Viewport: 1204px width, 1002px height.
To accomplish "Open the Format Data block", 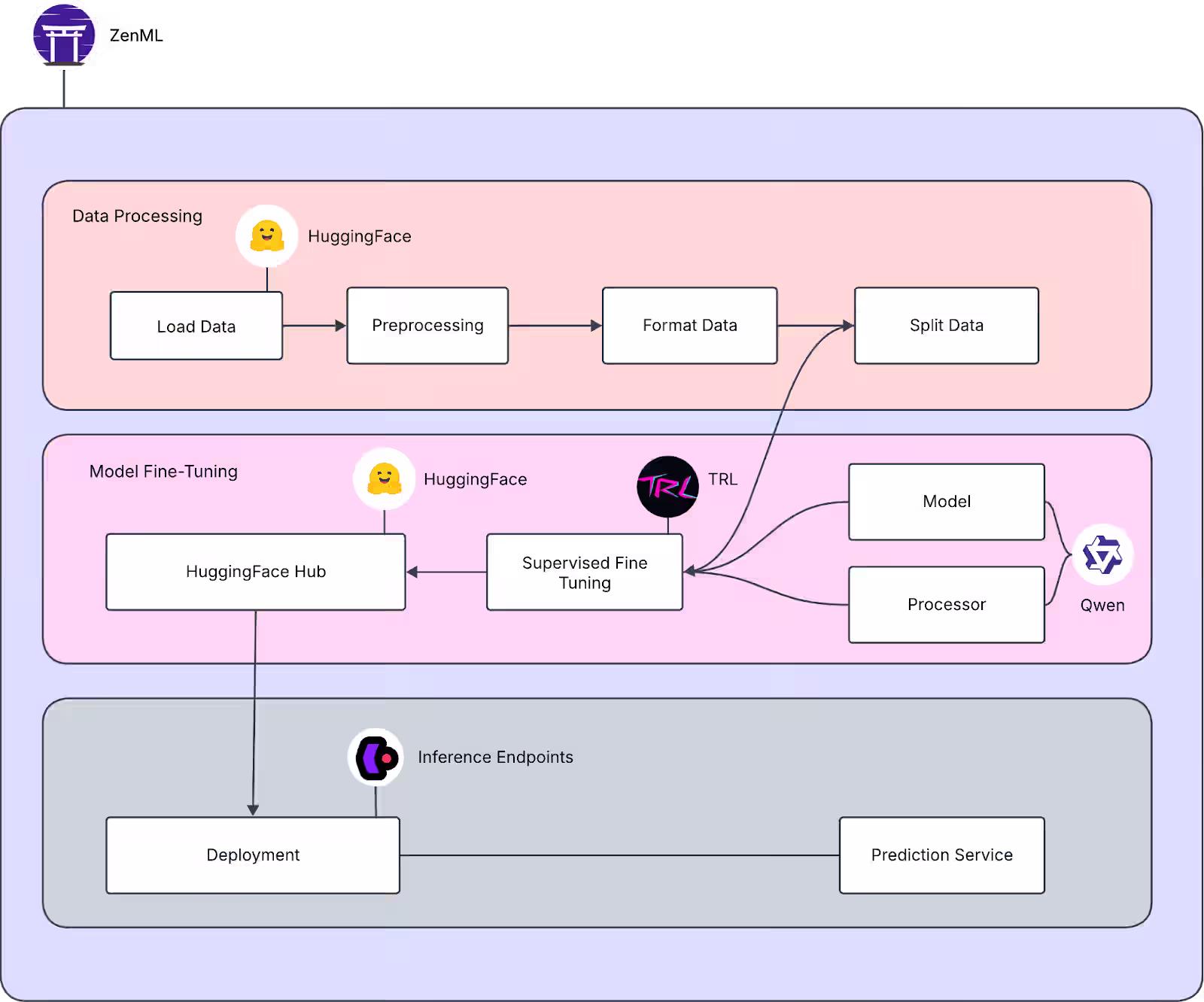I will click(689, 326).
